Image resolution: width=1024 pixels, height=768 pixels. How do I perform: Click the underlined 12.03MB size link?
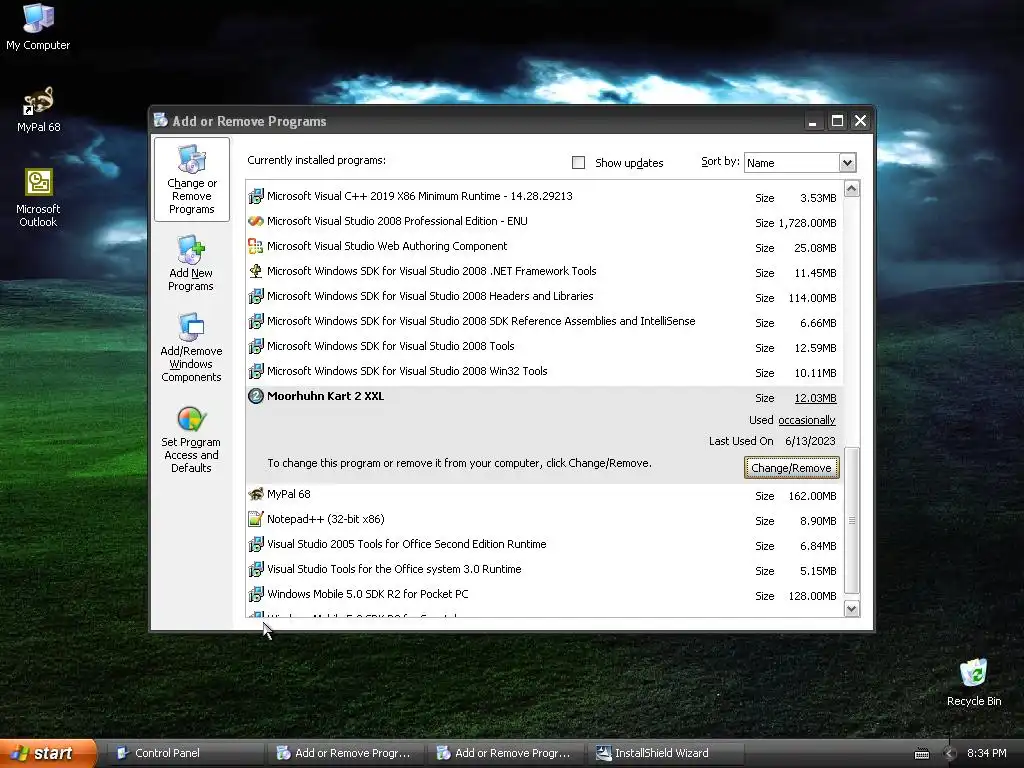tap(815, 398)
